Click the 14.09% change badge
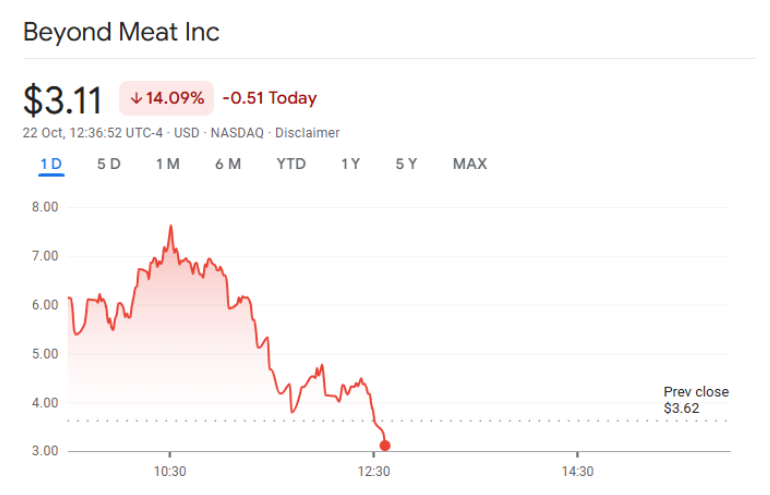This screenshot has width=770, height=495. (167, 98)
